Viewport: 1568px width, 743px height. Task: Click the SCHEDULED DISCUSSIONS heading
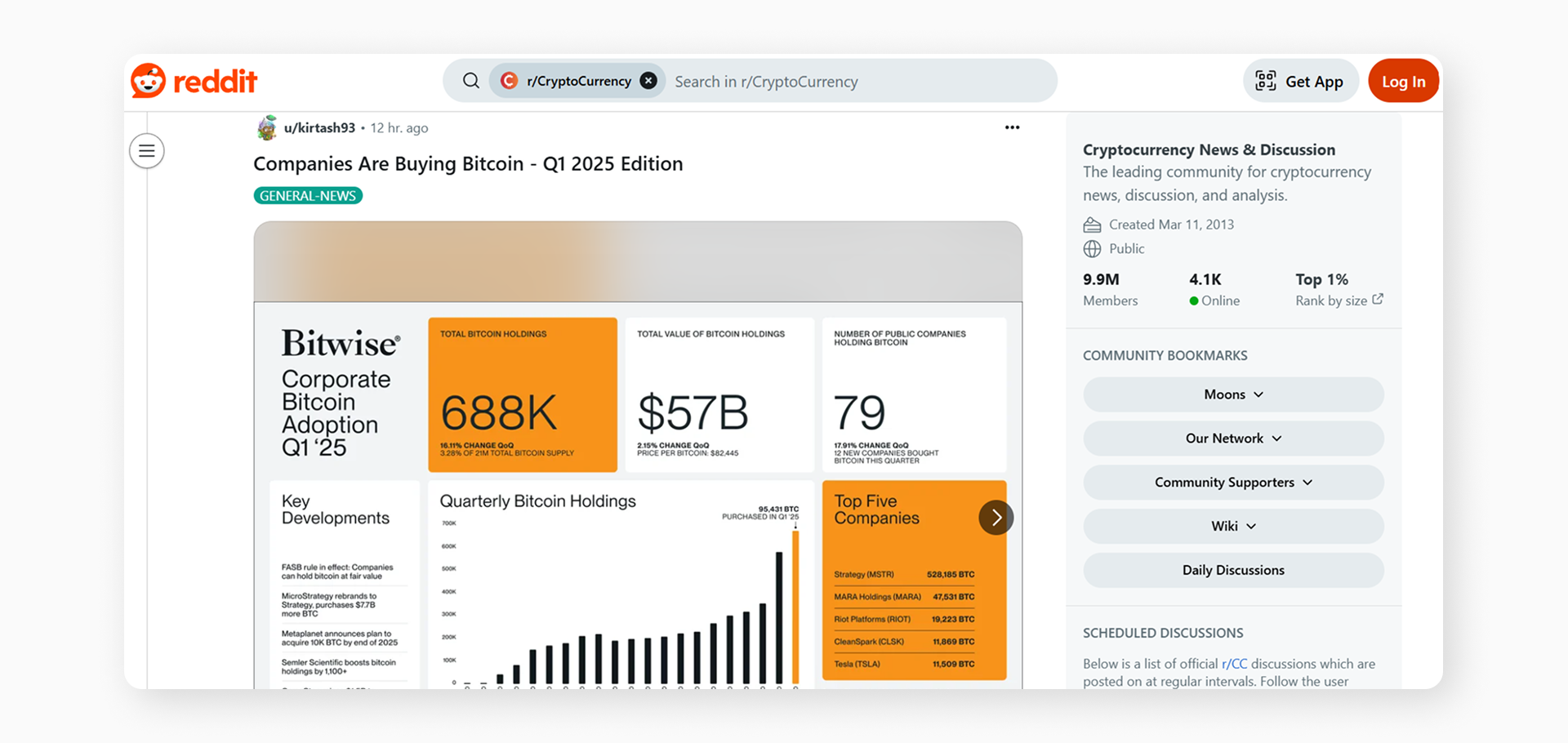click(x=1163, y=634)
